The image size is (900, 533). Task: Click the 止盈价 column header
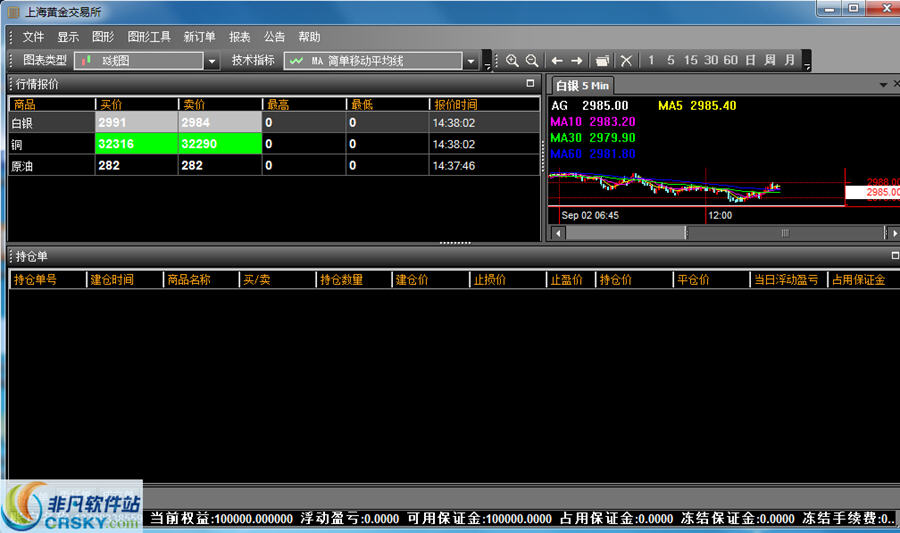[x=571, y=279]
